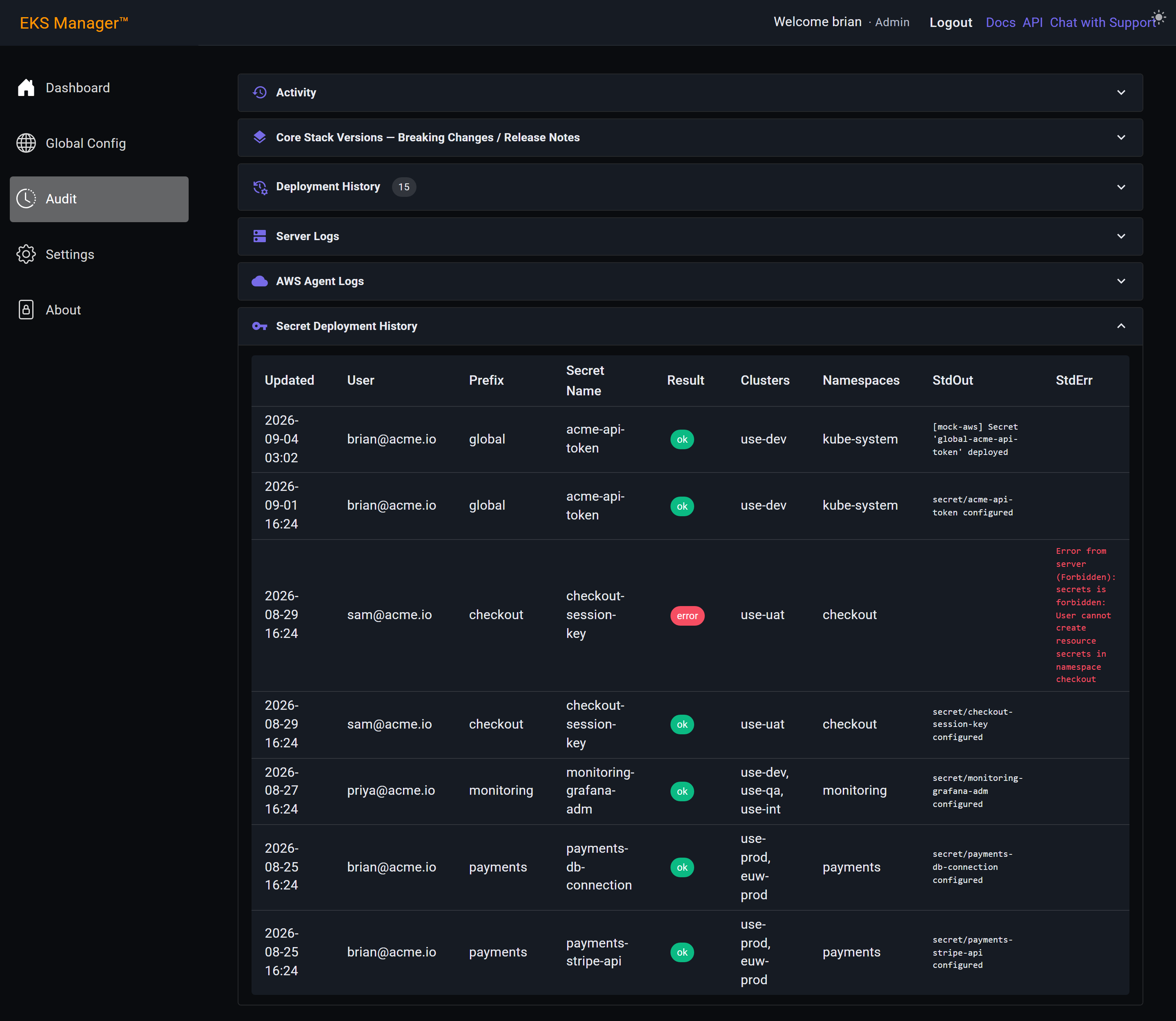The width and height of the screenshot is (1176, 1021).
Task: Click the Prefix column header
Action: [486, 380]
